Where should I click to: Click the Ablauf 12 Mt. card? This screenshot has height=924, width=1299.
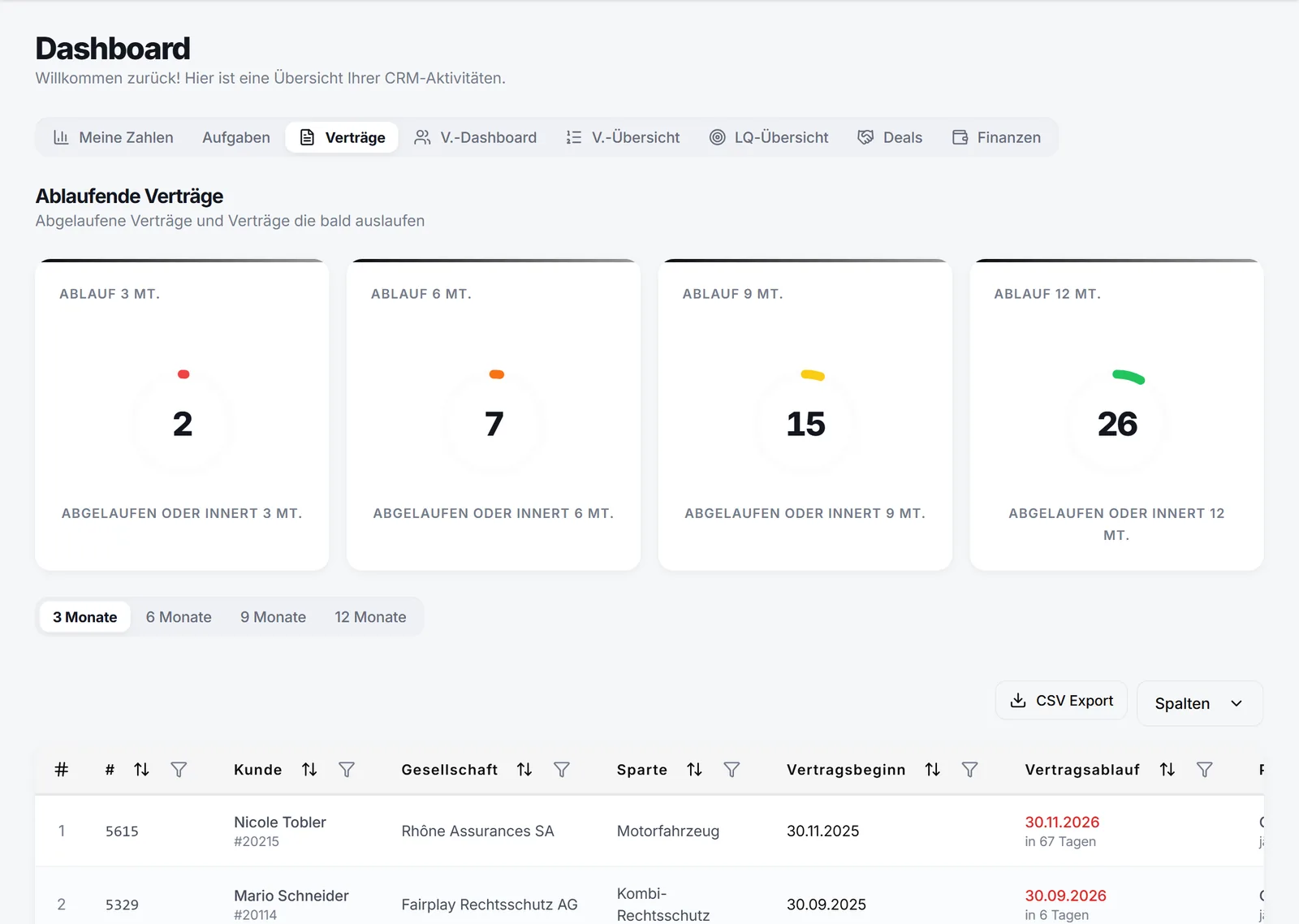coord(1116,415)
